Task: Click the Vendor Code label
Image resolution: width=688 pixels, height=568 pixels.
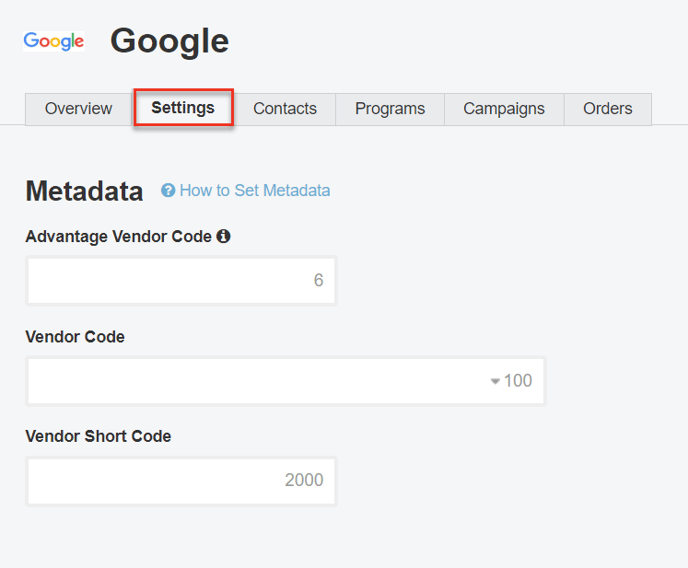Action: (x=75, y=337)
